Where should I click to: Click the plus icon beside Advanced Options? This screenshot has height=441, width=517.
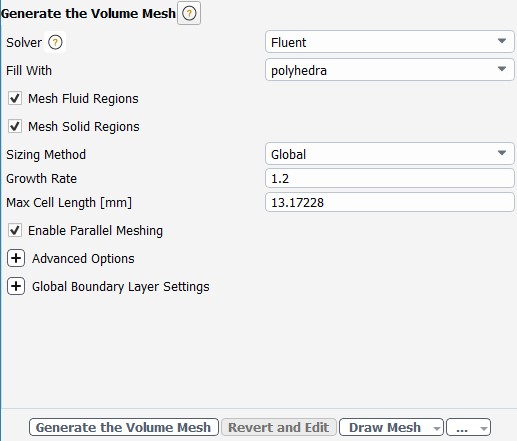tap(16, 258)
